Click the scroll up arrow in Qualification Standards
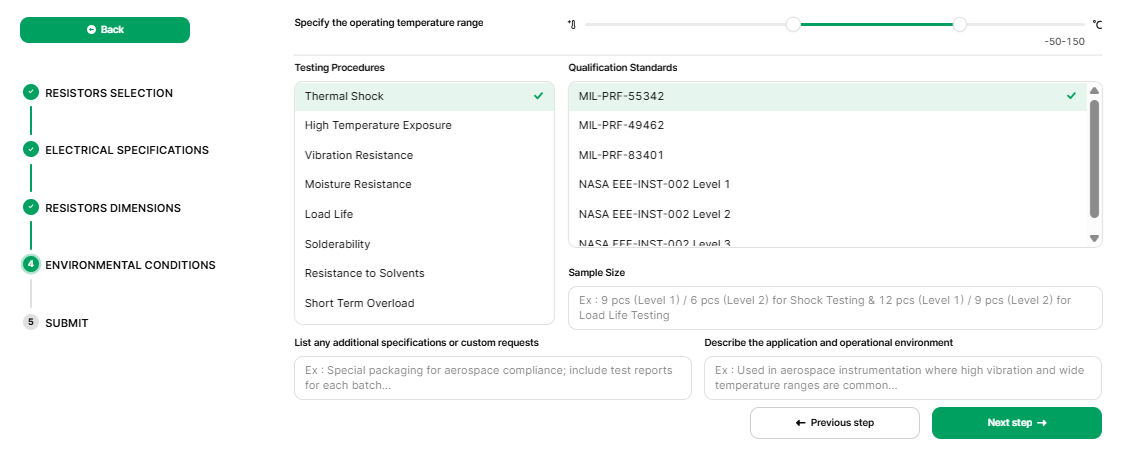 (x=1094, y=91)
